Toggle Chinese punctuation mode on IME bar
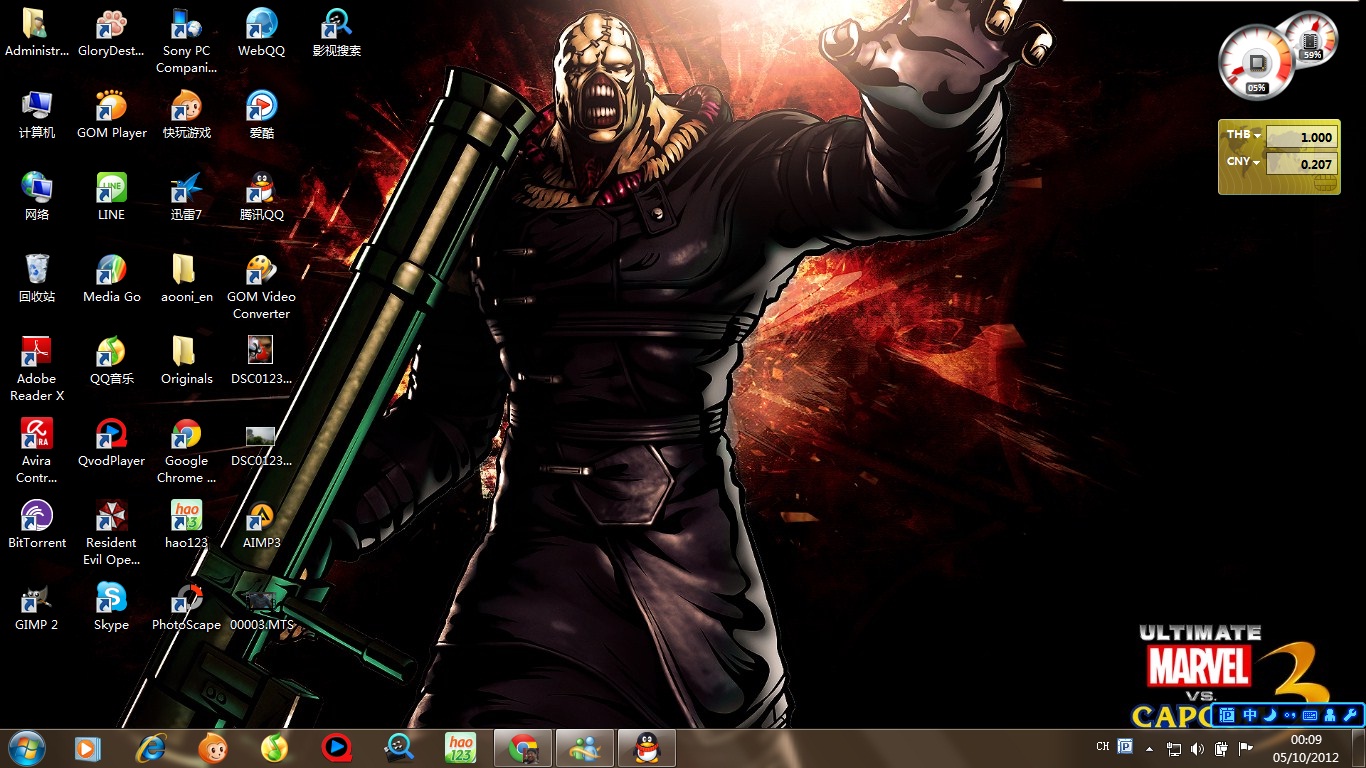The image size is (1366, 768). tap(1290, 715)
